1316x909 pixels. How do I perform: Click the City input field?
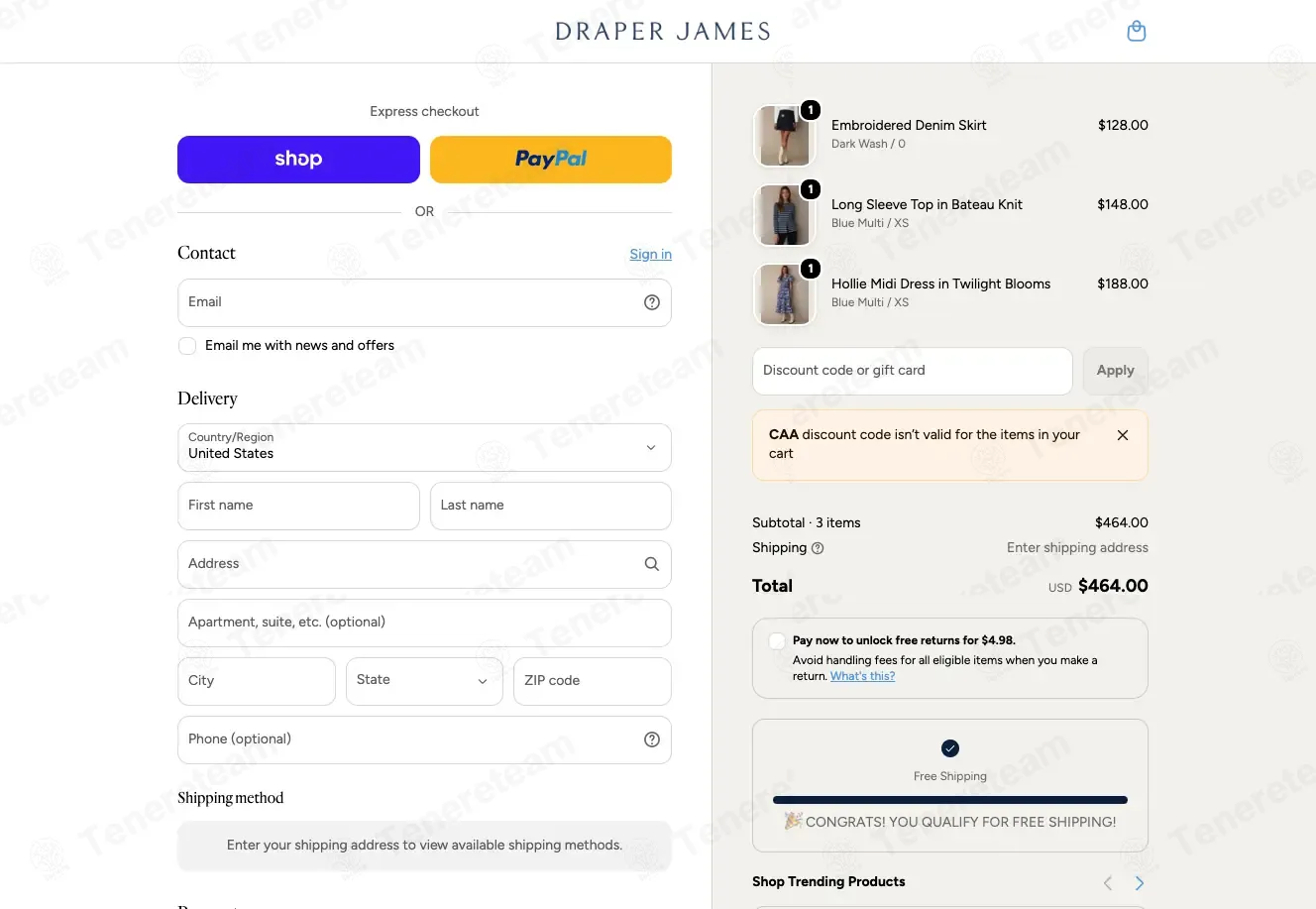tap(257, 681)
